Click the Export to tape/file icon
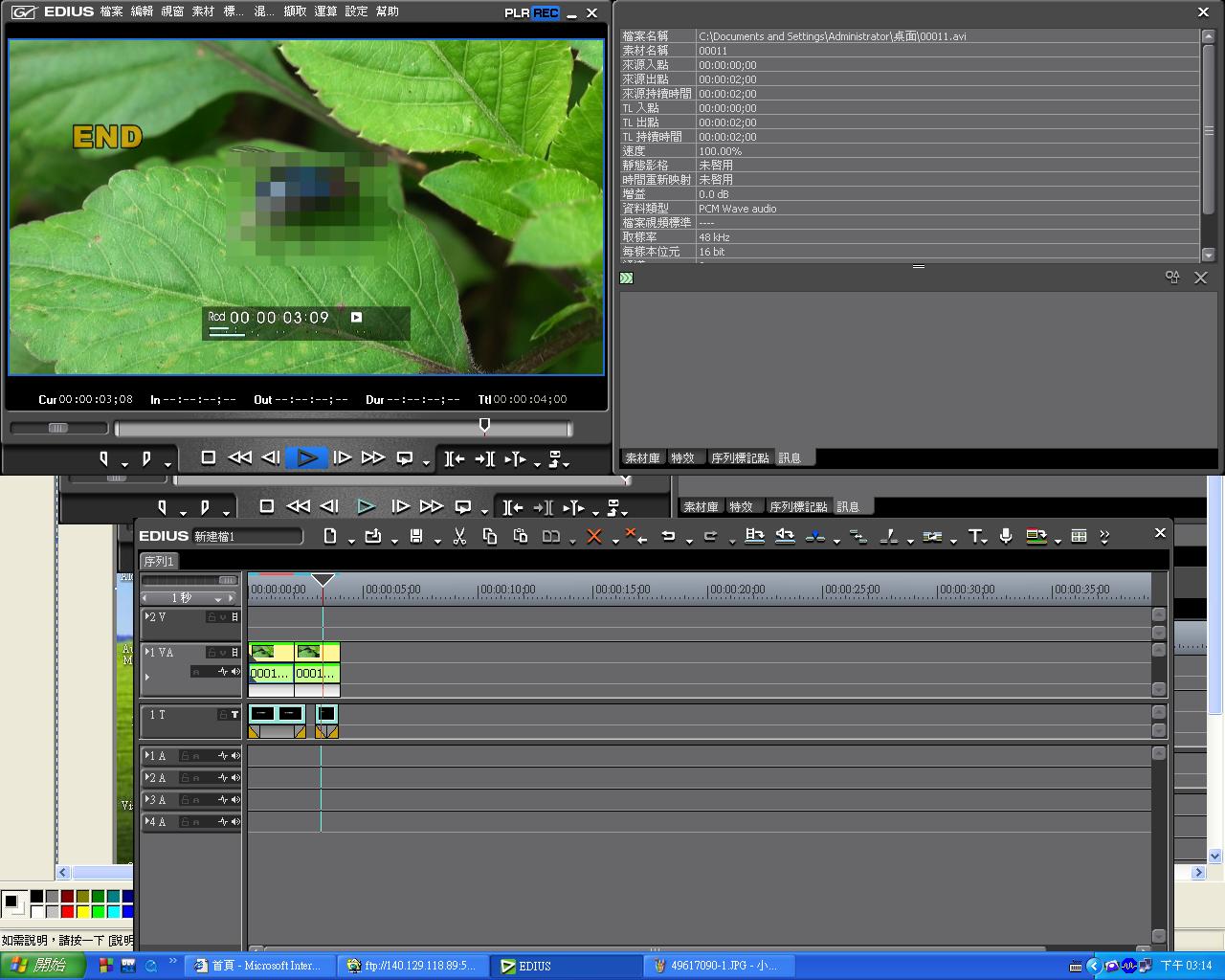 [x=1036, y=536]
